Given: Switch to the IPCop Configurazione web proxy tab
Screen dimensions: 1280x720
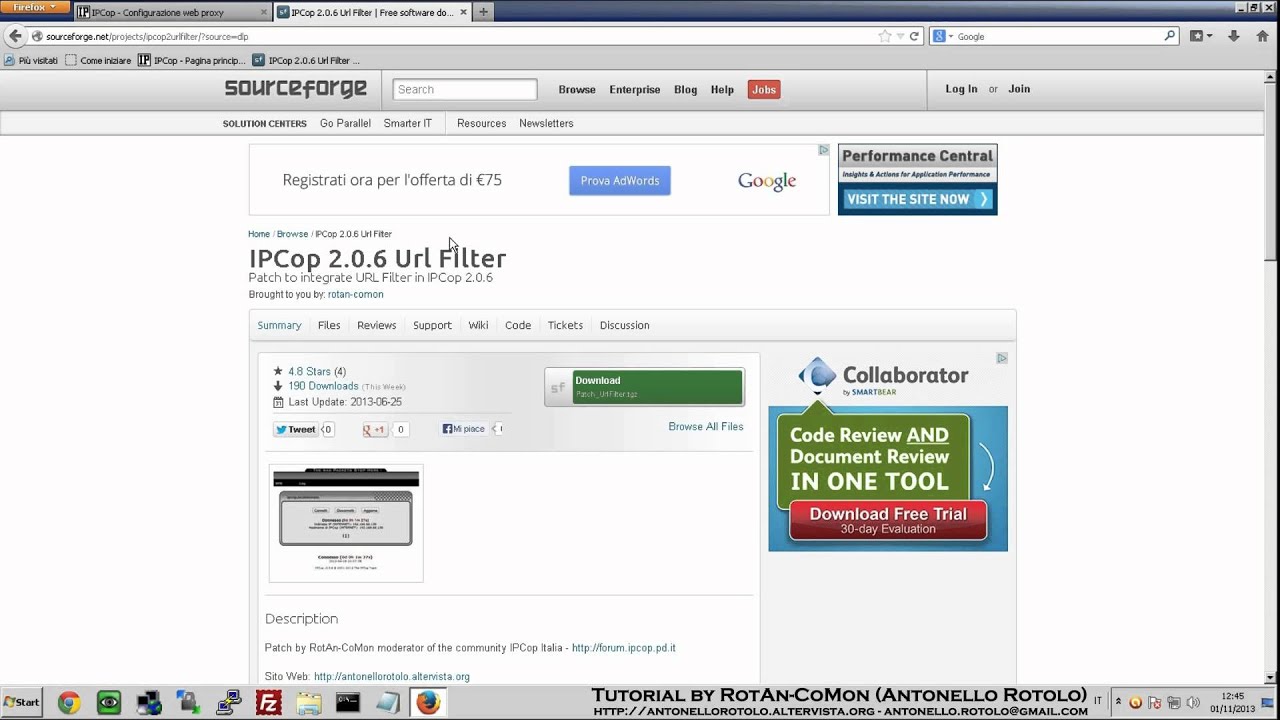Looking at the screenshot, I should pyautogui.click(x=172, y=12).
